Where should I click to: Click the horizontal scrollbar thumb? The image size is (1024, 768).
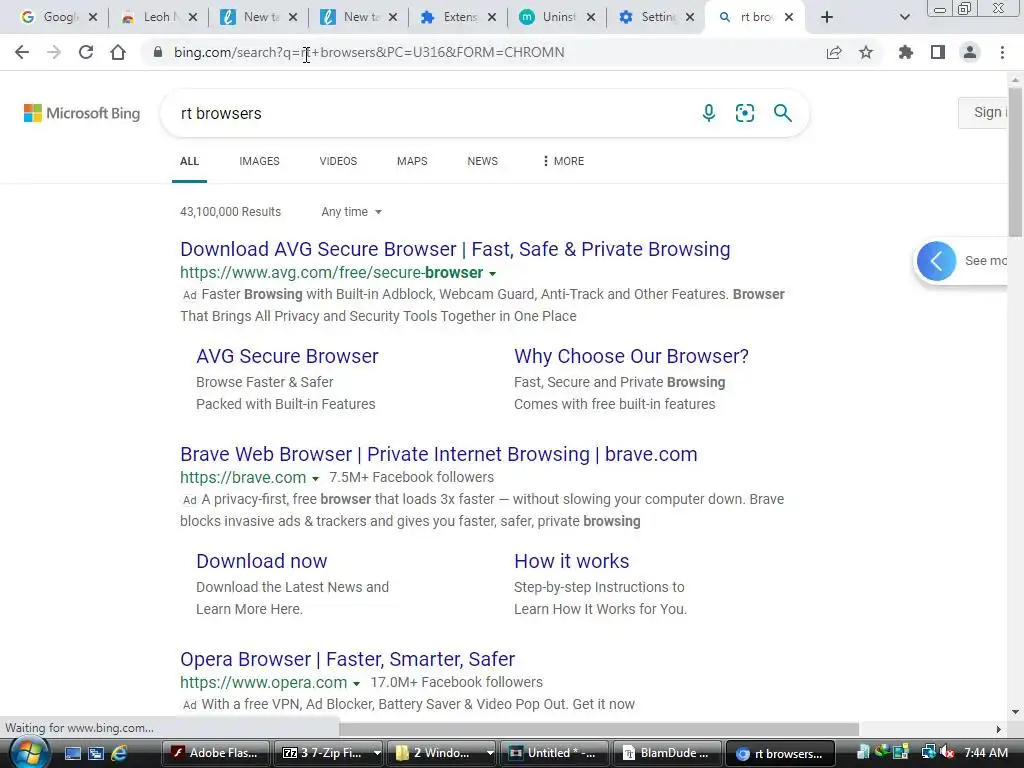(599, 729)
